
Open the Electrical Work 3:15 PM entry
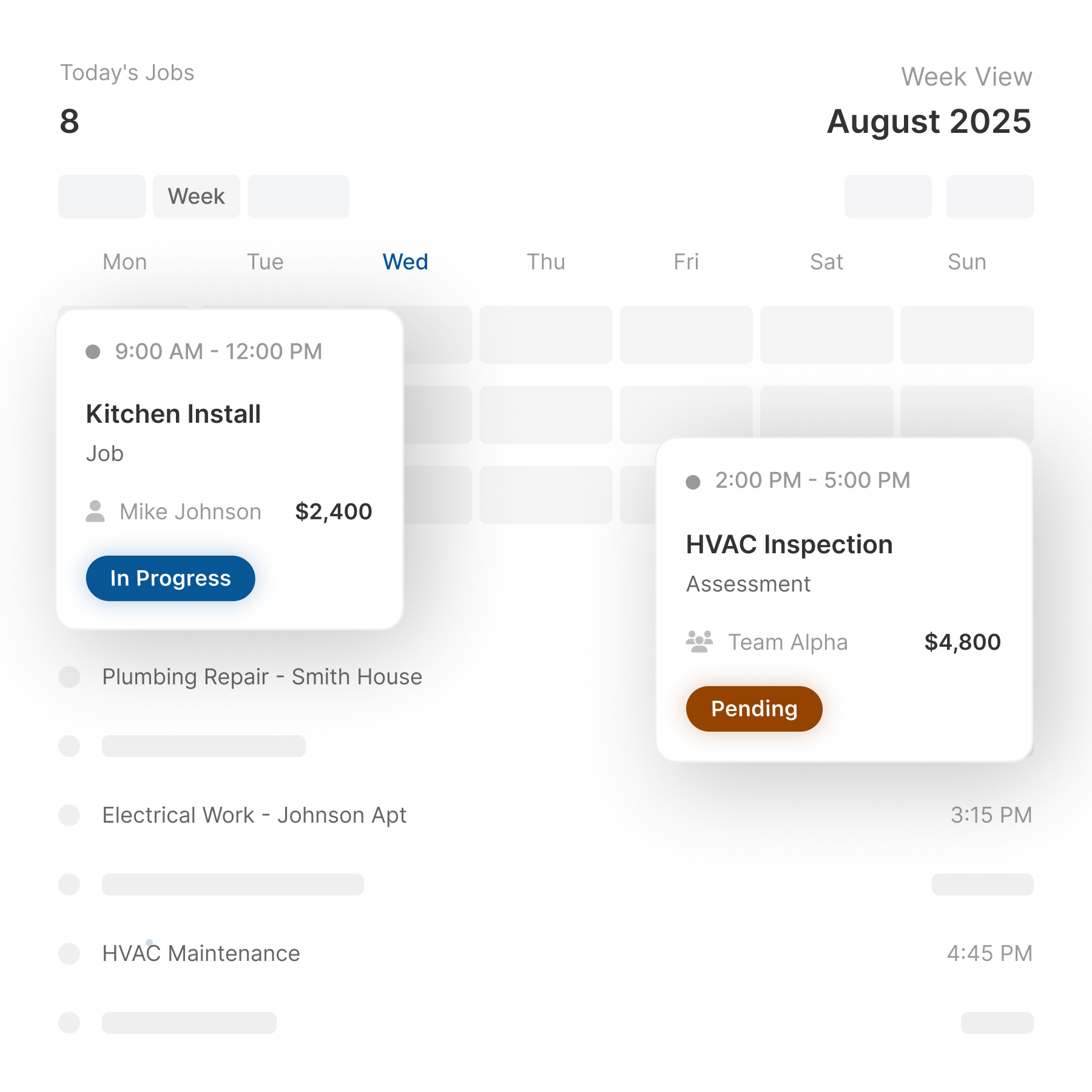click(x=255, y=815)
